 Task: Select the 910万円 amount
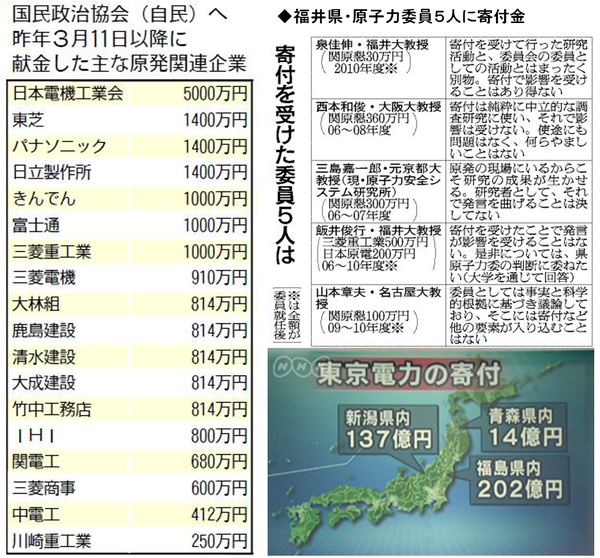(219, 278)
